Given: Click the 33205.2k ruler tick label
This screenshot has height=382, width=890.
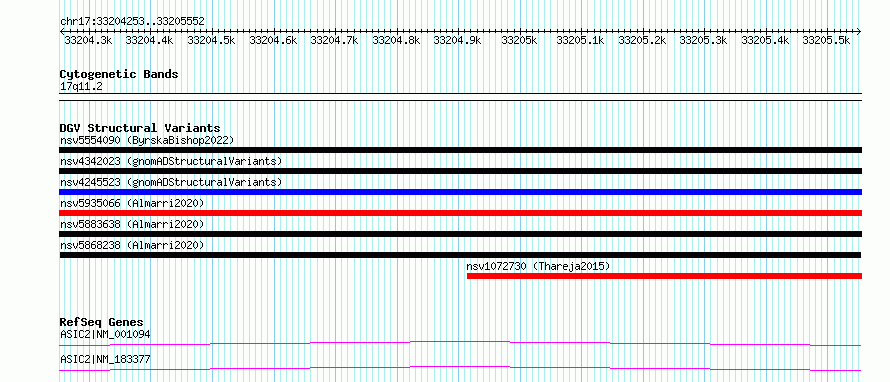Looking at the screenshot, I should 642,40.
